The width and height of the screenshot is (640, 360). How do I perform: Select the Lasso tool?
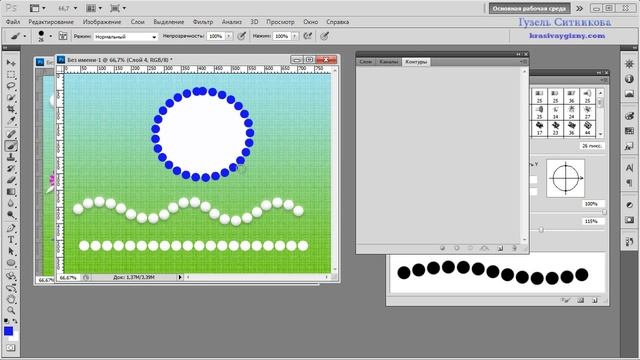pos(11,86)
